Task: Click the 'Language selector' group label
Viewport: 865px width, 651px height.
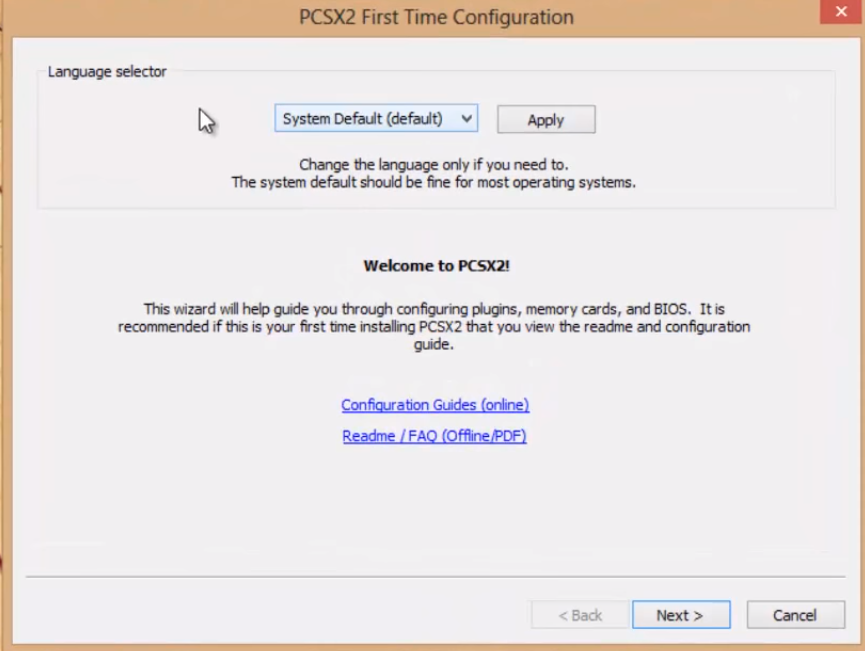Action: pos(107,72)
